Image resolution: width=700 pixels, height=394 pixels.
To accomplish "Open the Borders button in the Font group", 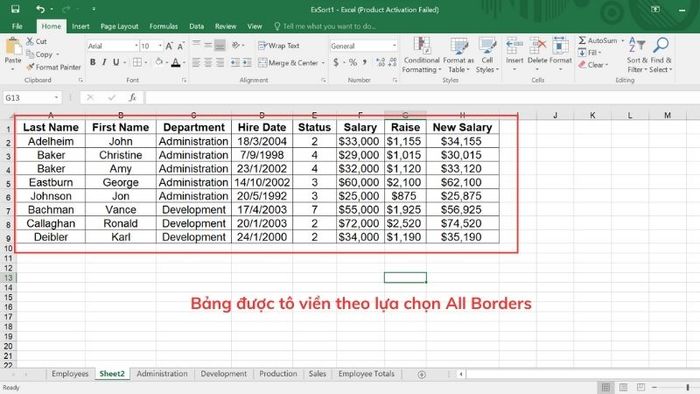I will click(x=138, y=62).
